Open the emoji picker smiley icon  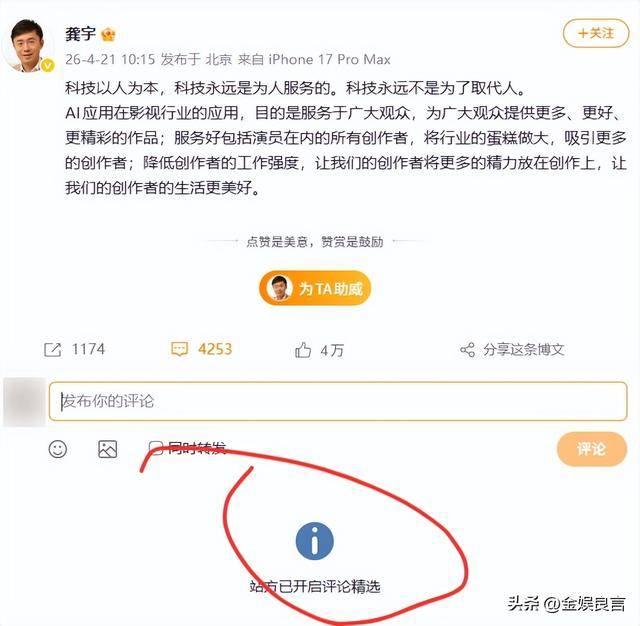[x=58, y=449]
